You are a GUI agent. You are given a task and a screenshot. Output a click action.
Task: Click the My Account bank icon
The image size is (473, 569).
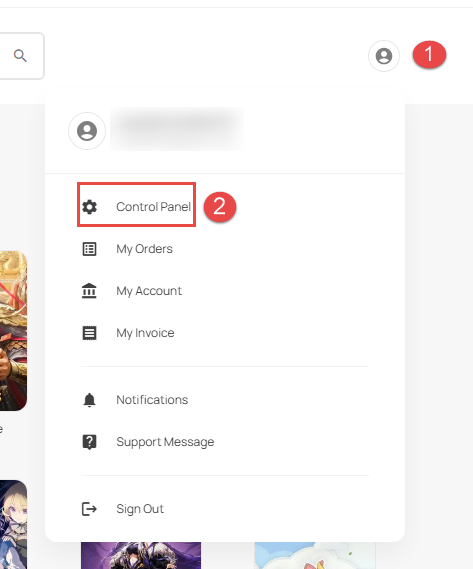89,291
